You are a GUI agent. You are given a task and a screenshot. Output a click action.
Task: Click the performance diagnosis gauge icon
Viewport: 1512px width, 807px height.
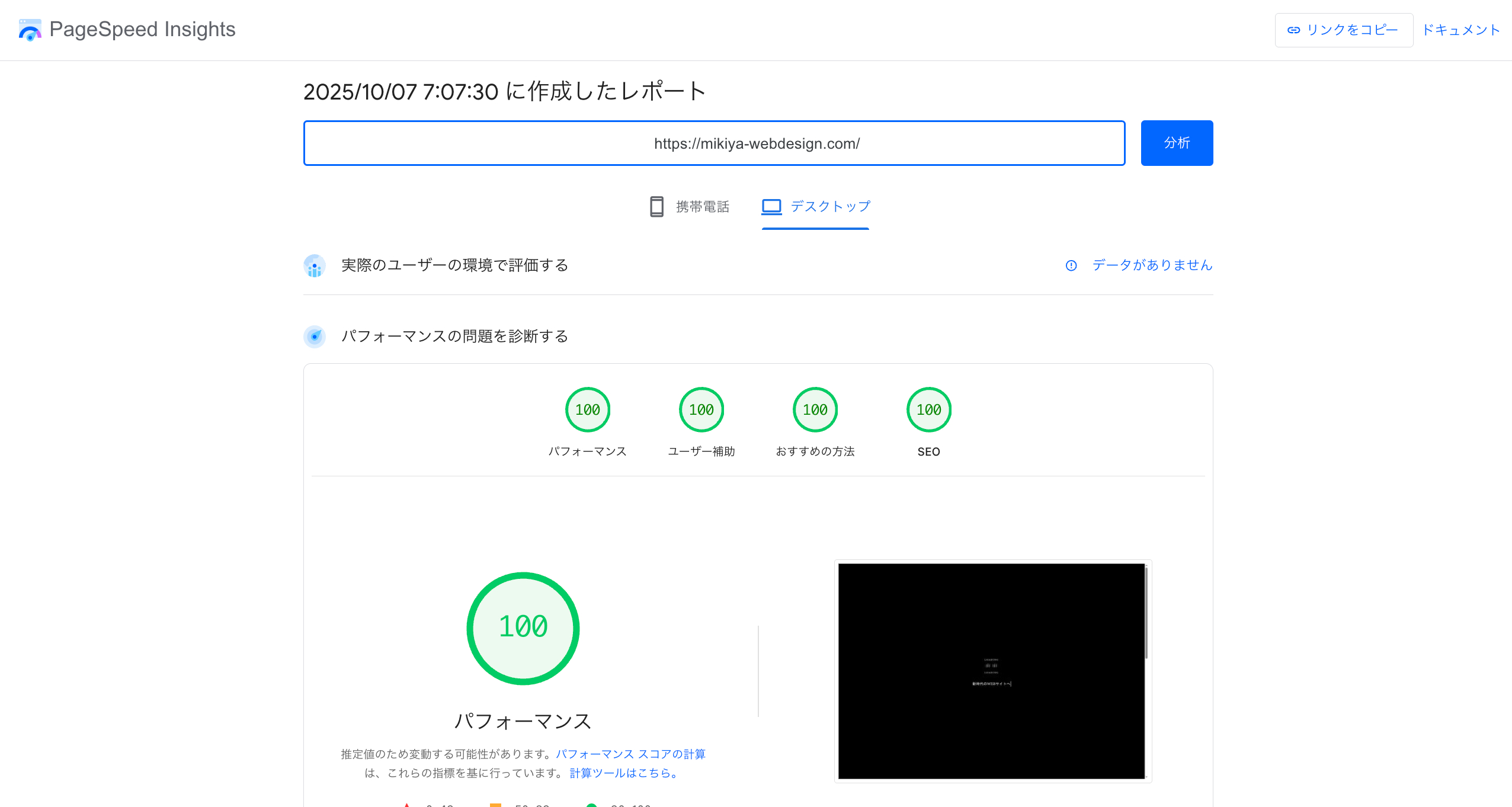[315, 337]
